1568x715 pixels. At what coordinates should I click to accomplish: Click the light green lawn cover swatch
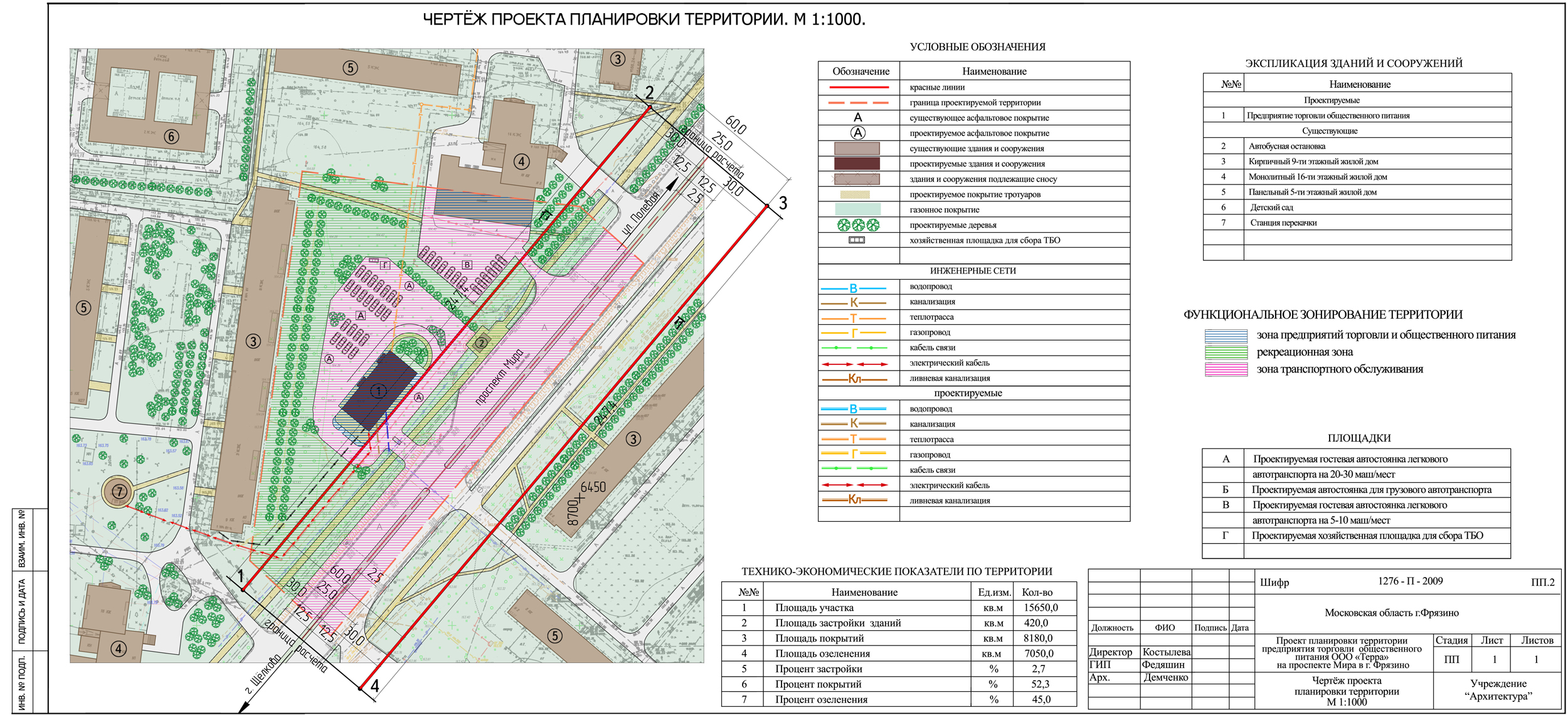tap(857, 209)
